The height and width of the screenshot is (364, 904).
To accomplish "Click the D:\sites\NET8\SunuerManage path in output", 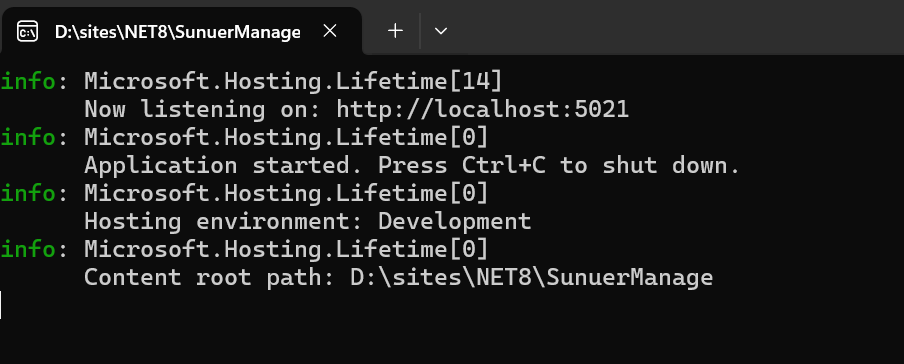I will (532, 278).
